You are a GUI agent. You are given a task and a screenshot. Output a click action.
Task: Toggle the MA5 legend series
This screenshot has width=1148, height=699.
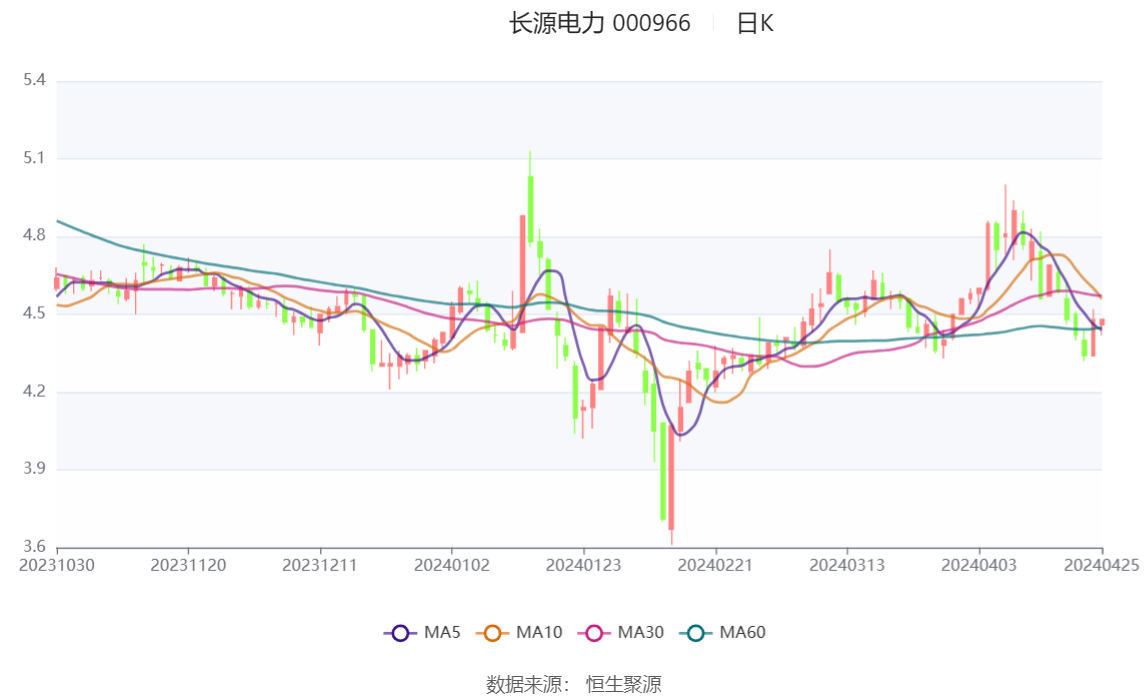click(x=422, y=632)
